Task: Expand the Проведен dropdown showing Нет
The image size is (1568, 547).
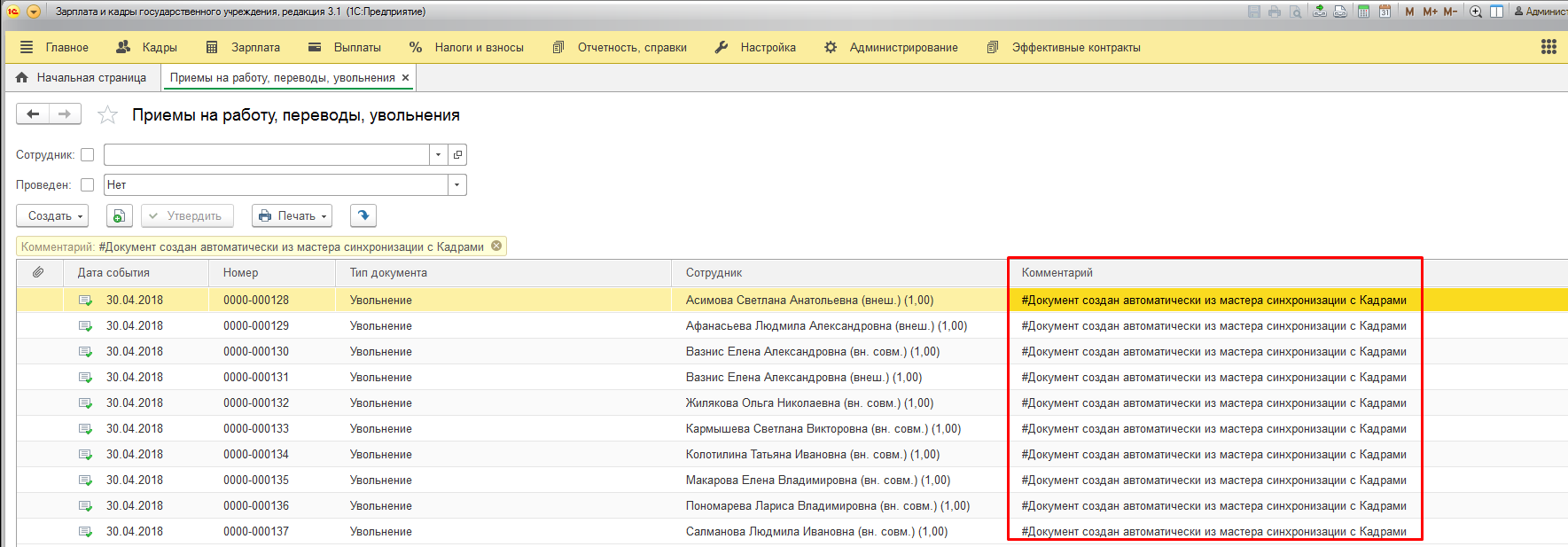Action: pos(456,185)
